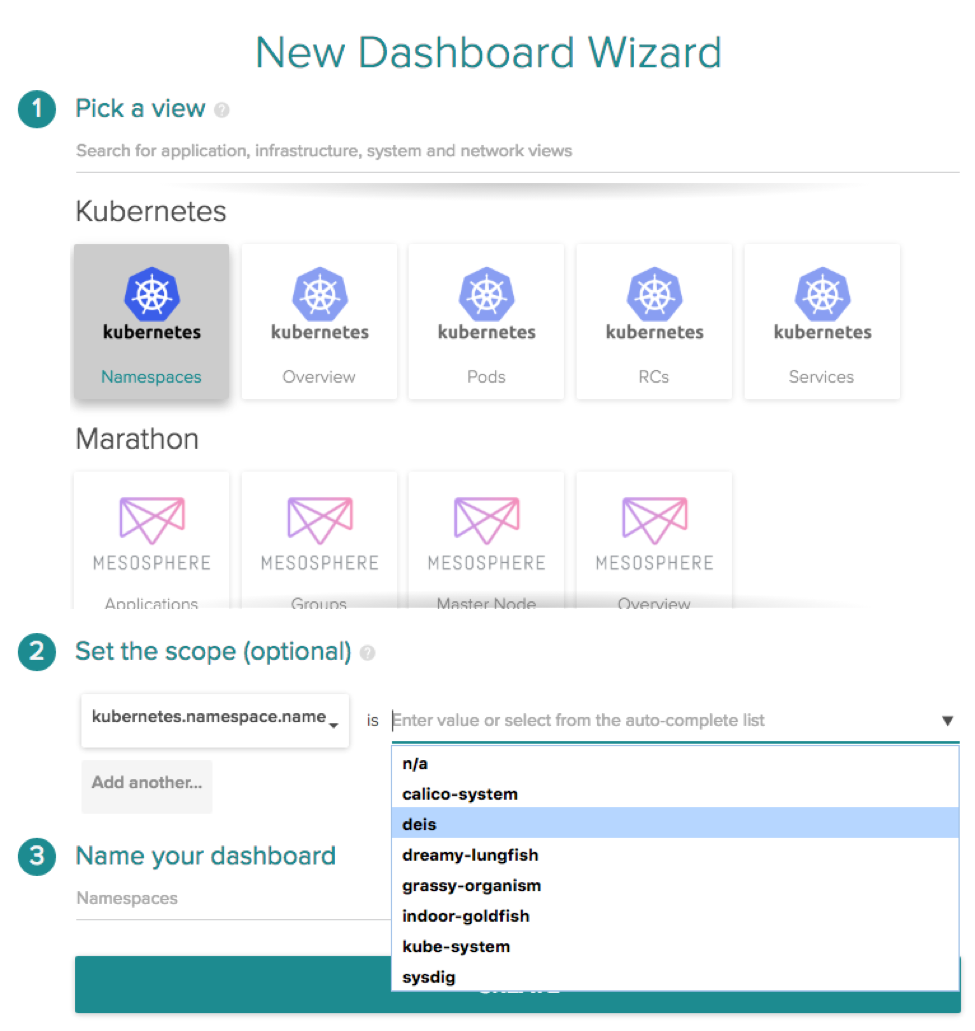
Task: Collapse the auto-complete list with the arrow
Action: pos(947,721)
